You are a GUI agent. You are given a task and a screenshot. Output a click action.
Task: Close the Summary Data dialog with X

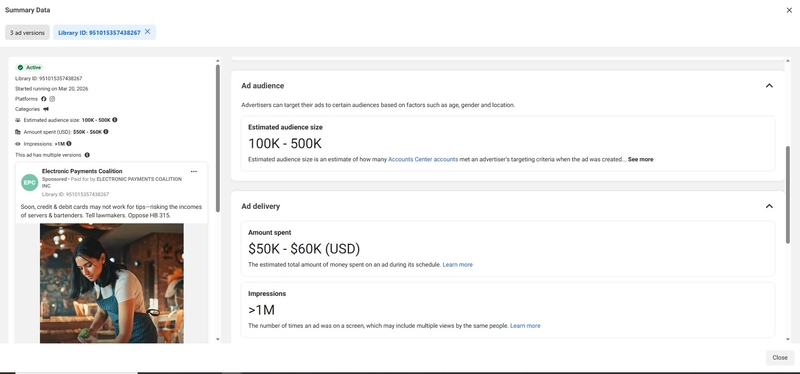tap(789, 10)
